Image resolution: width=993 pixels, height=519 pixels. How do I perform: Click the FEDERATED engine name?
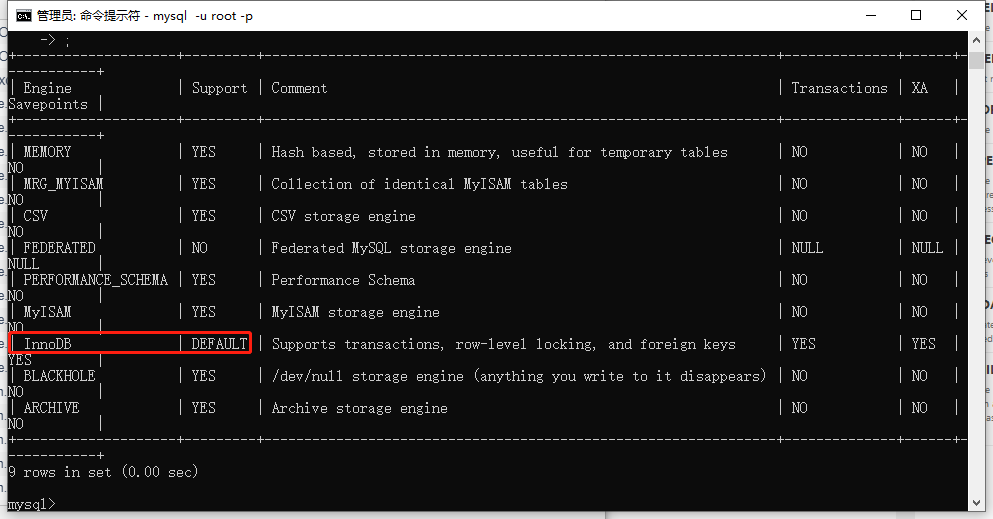pos(59,248)
